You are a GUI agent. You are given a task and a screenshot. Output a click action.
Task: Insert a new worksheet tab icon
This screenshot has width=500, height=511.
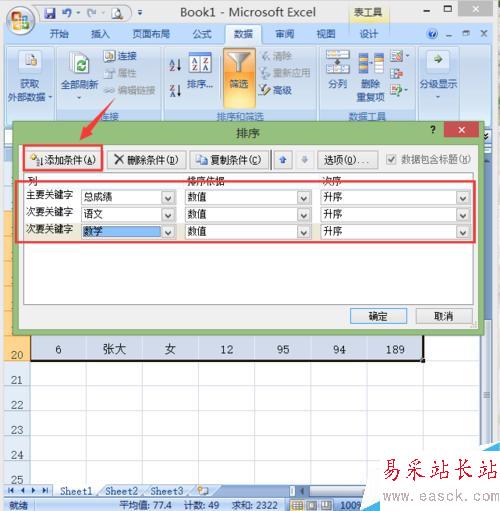(x=203, y=491)
